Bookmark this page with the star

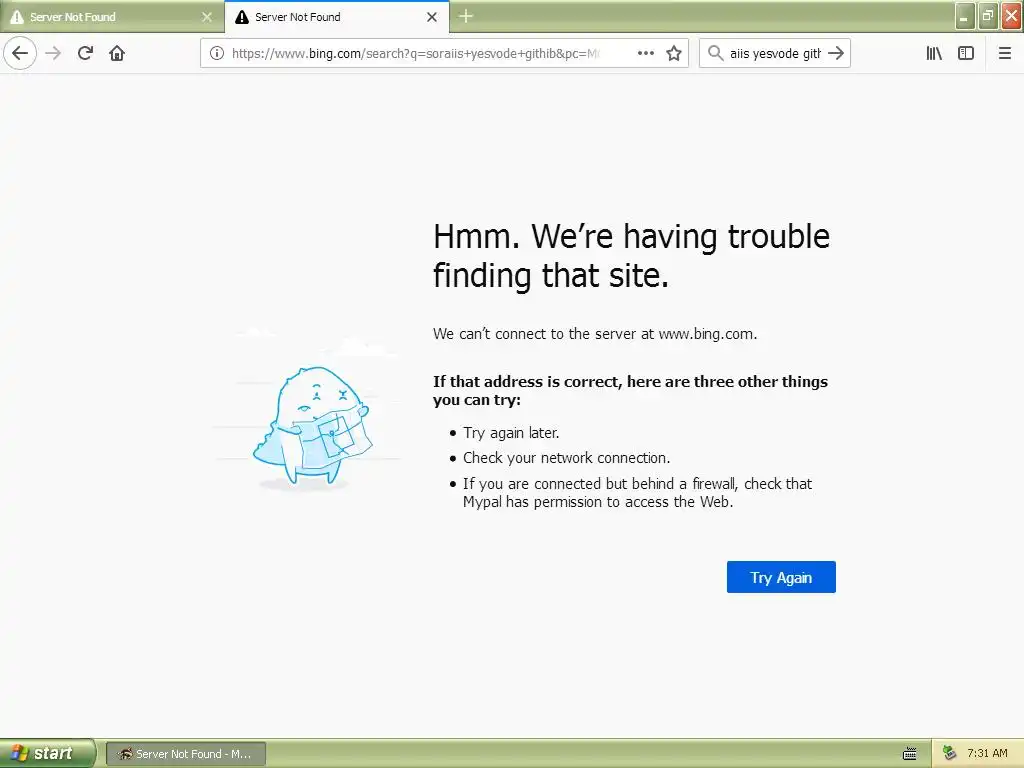tap(674, 53)
